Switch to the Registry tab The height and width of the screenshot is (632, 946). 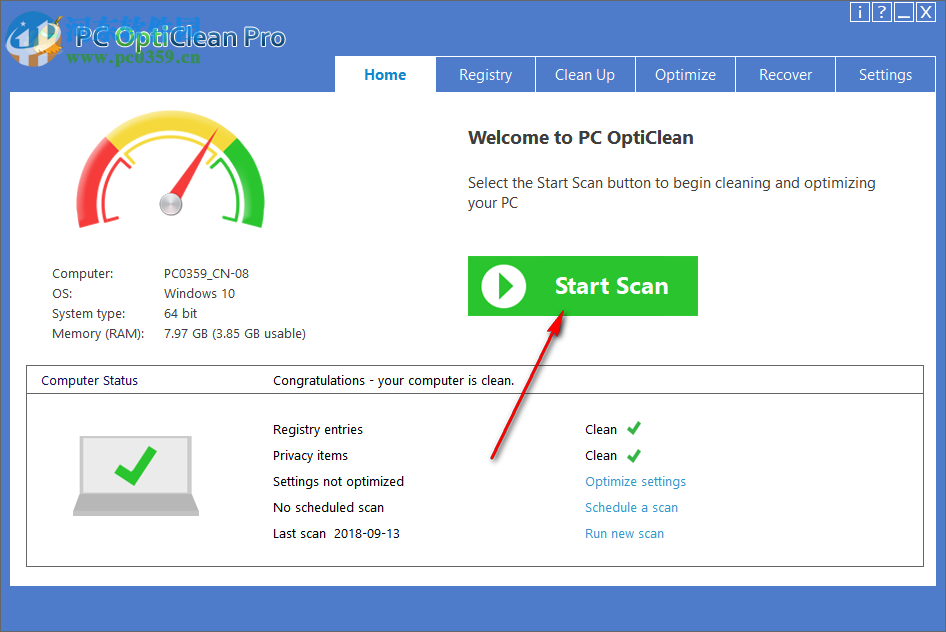click(485, 74)
